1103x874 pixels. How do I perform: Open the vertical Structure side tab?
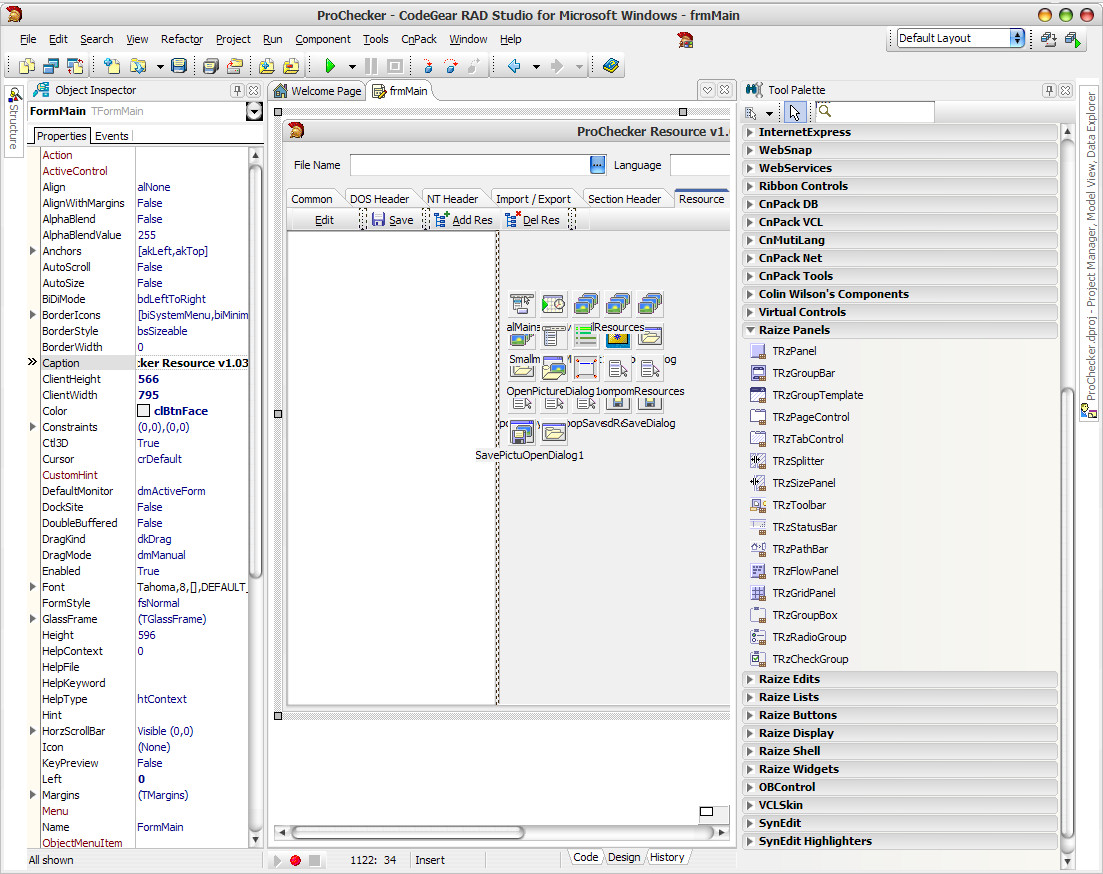13,121
